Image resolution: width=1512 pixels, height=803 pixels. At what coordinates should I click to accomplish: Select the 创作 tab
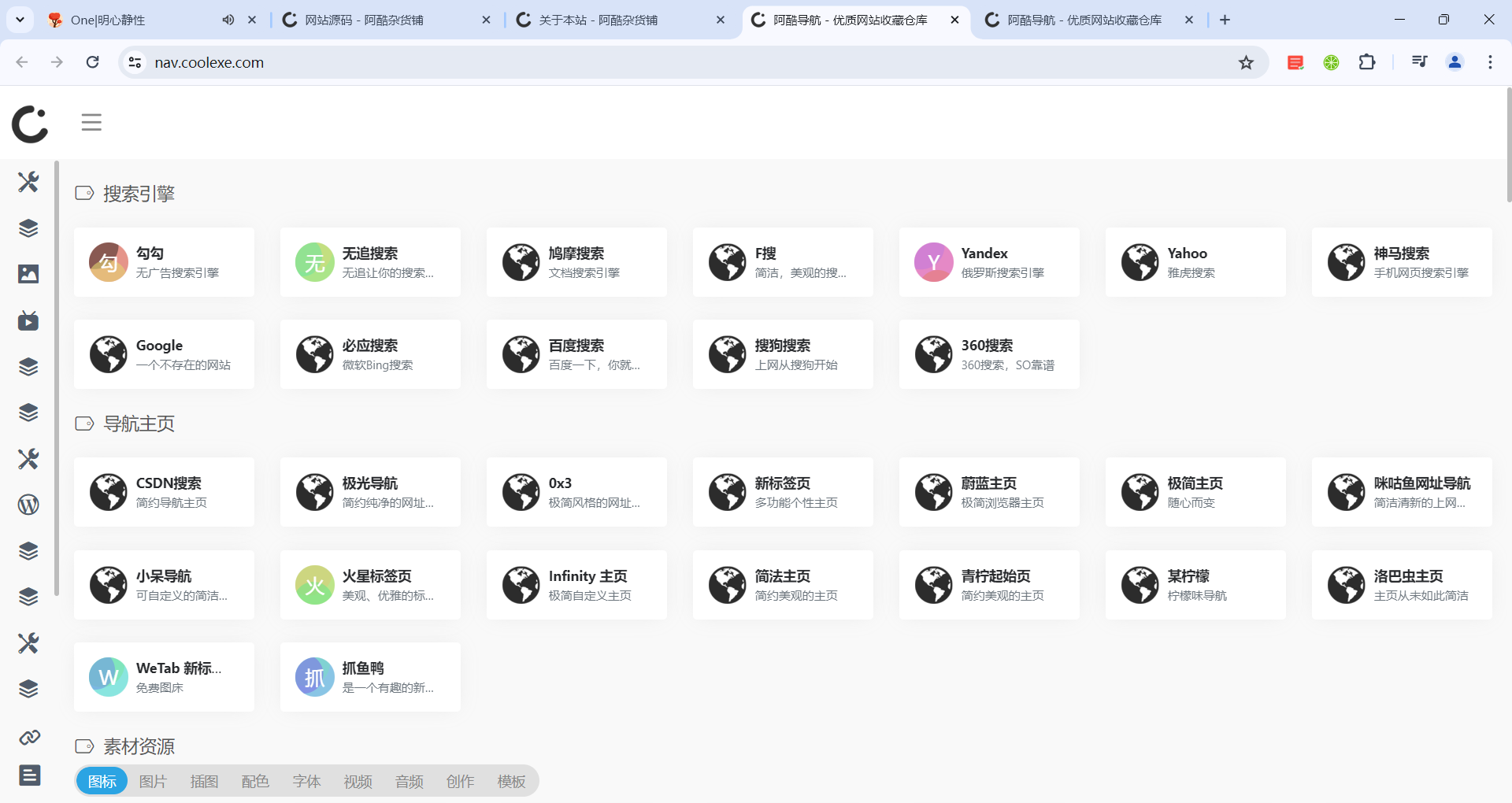(460, 781)
